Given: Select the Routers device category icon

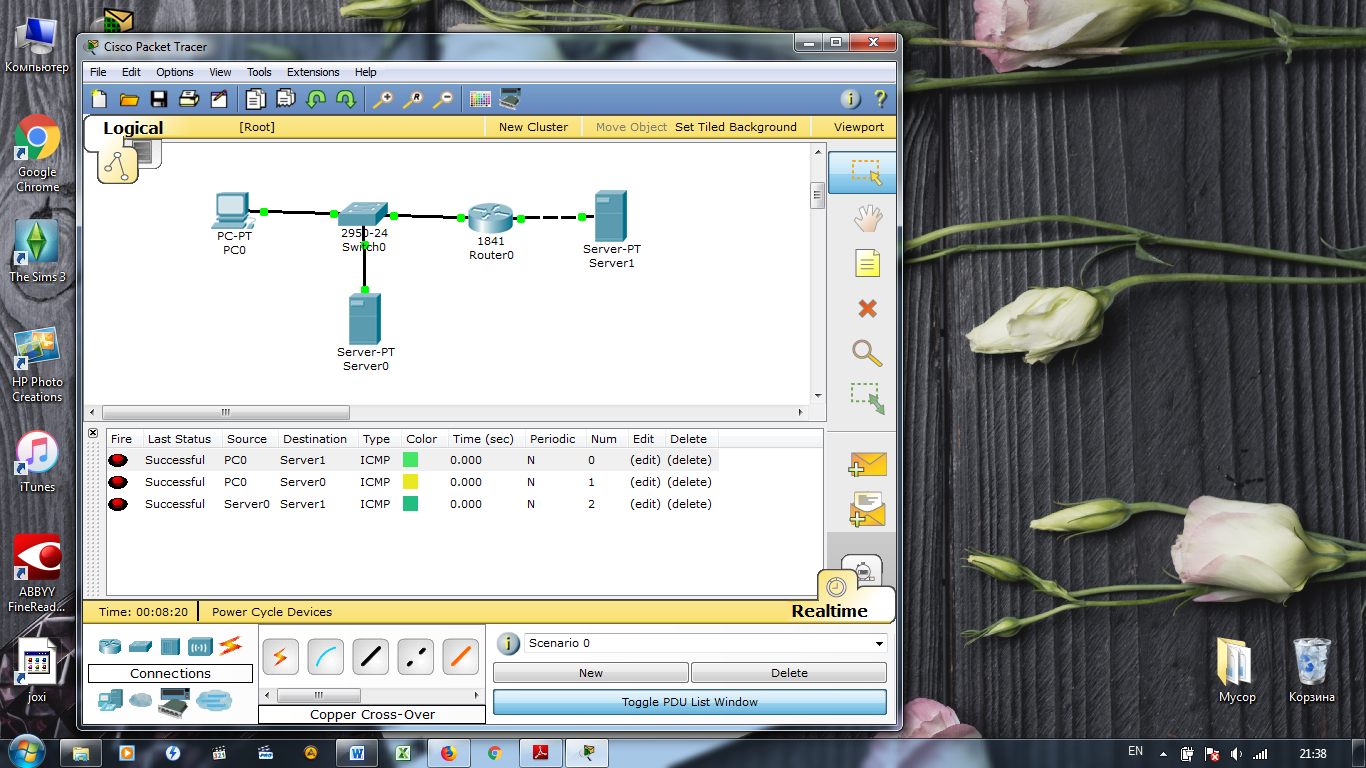Looking at the screenshot, I should 109,646.
